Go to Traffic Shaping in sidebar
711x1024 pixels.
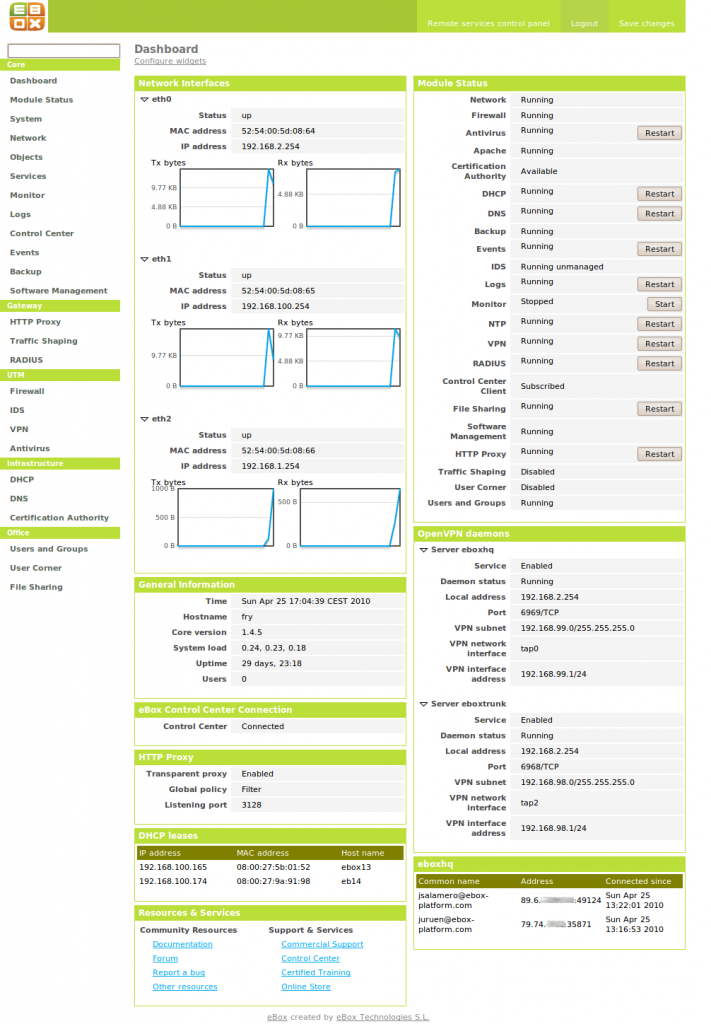(43, 341)
